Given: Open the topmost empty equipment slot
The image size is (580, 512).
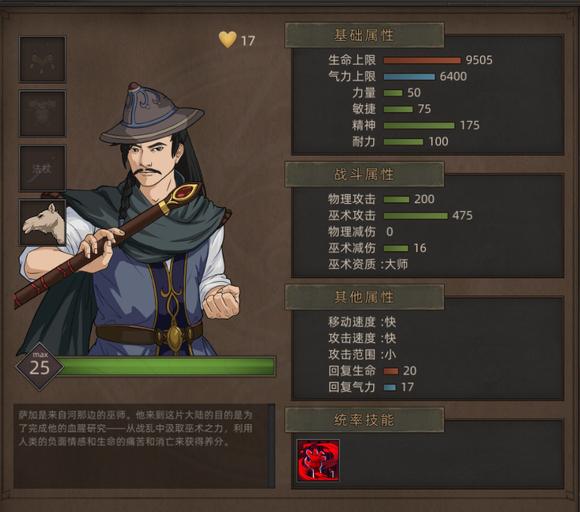Looking at the screenshot, I should 43,59.
